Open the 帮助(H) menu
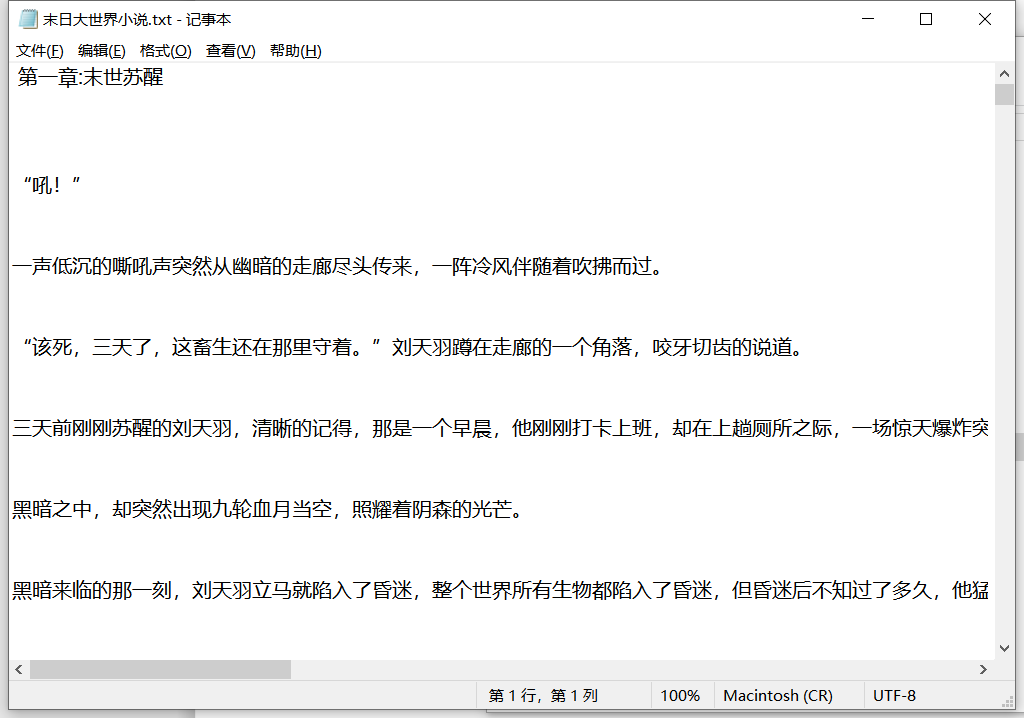Image resolution: width=1024 pixels, height=718 pixels. click(295, 51)
